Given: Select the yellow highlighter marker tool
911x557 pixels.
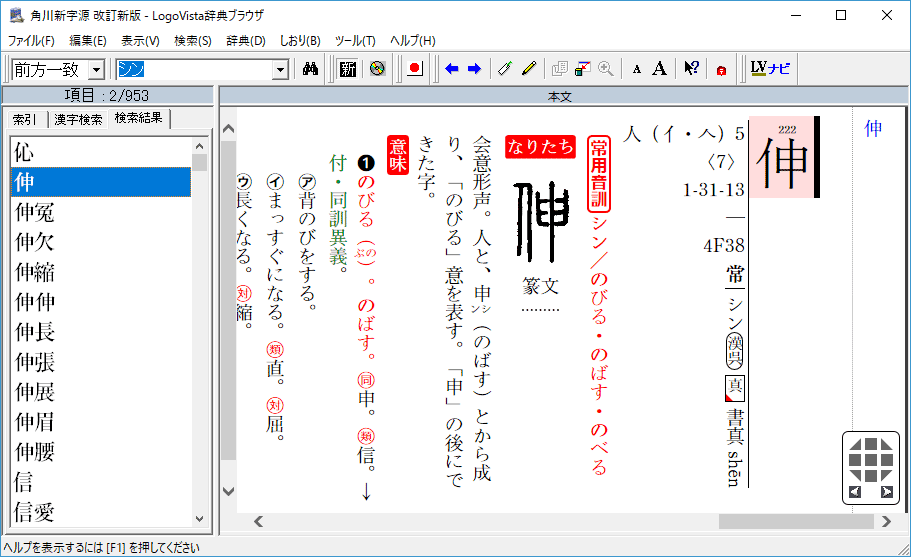Looking at the screenshot, I should pos(529,69).
